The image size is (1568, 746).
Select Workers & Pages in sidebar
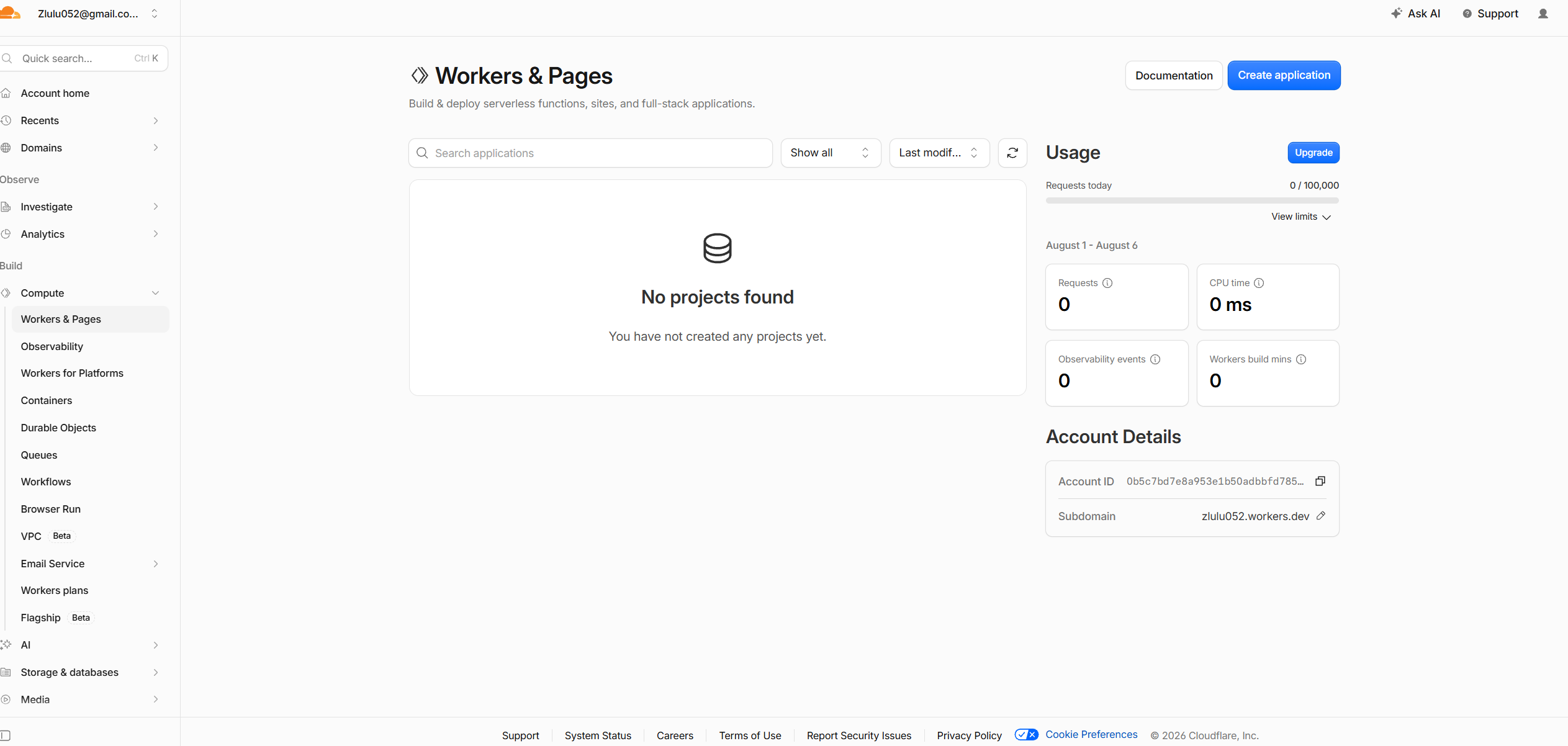coord(90,319)
